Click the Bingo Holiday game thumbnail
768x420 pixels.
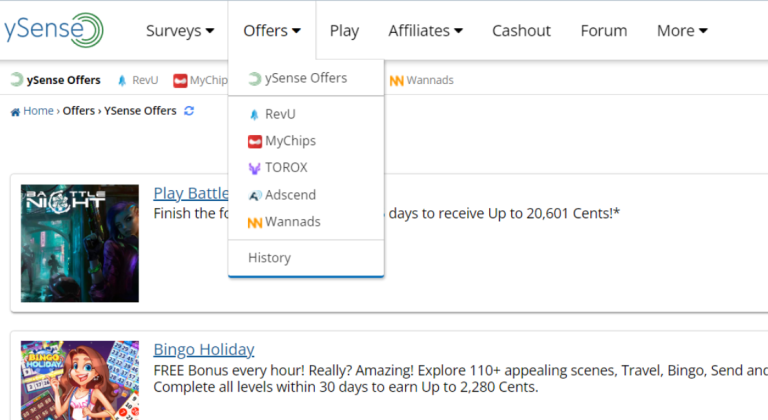pyautogui.click(x=80, y=380)
